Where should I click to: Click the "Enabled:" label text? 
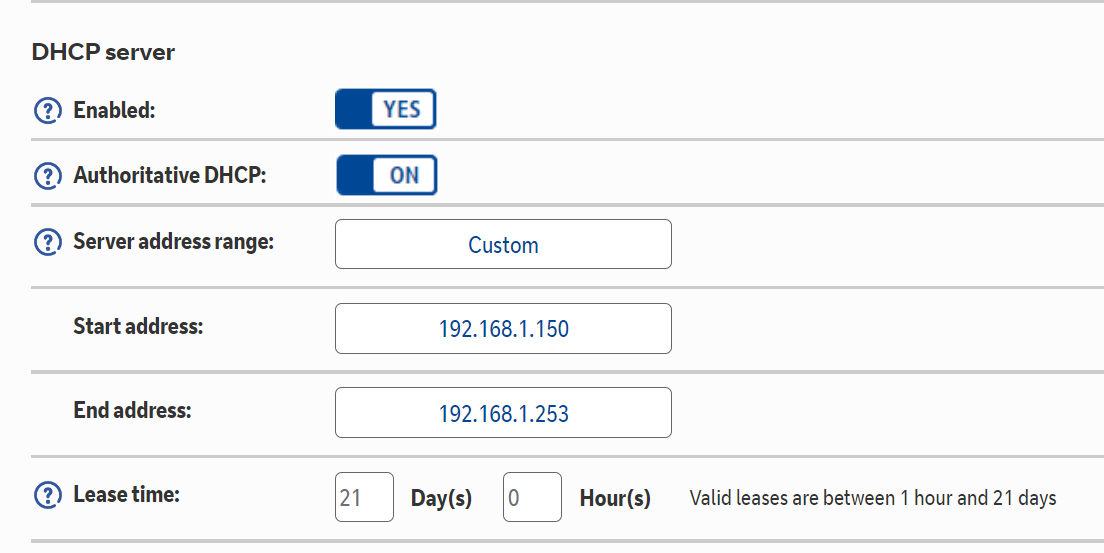(114, 110)
